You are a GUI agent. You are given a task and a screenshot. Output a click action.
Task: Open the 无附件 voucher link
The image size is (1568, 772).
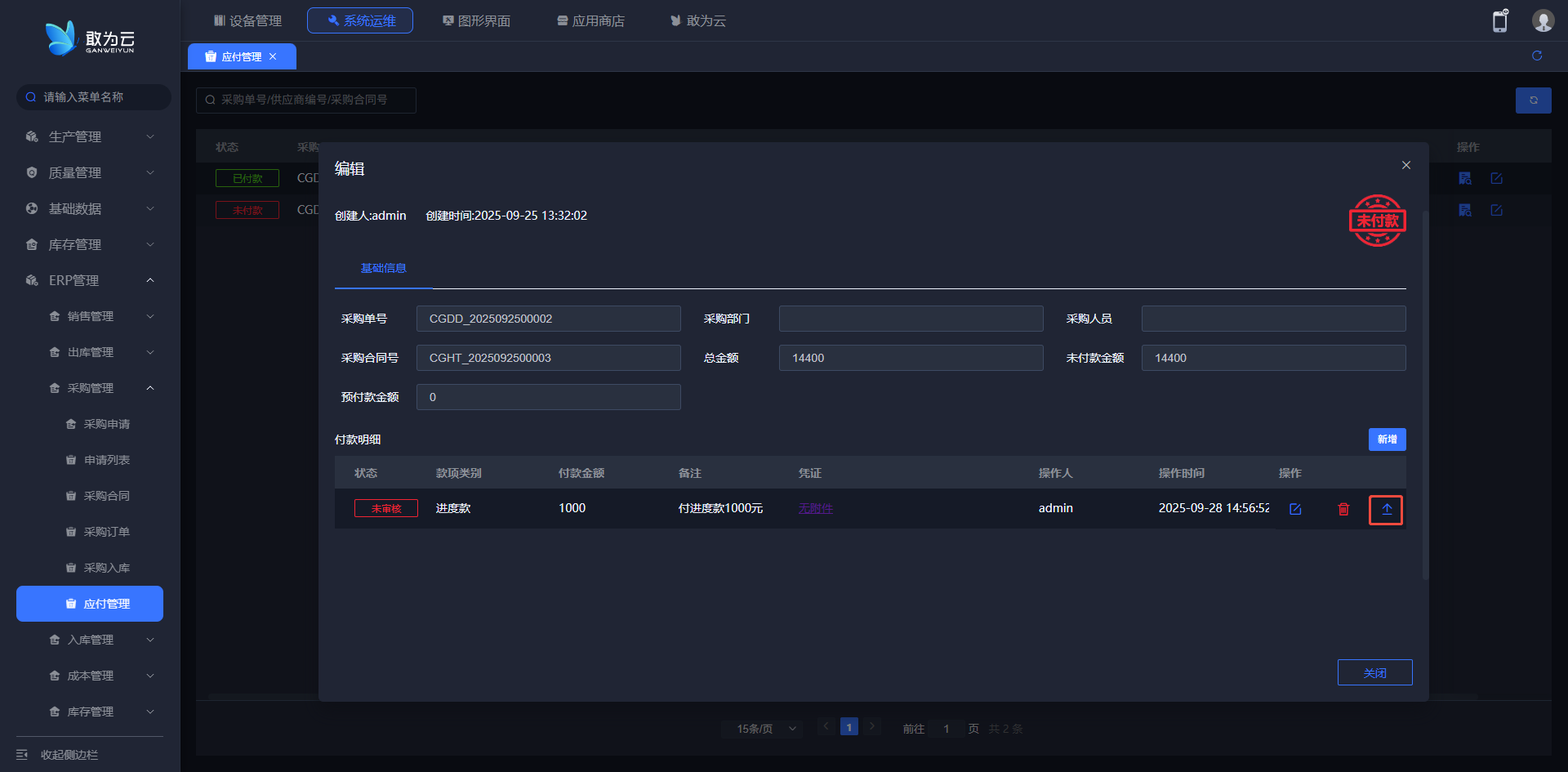[x=815, y=508]
